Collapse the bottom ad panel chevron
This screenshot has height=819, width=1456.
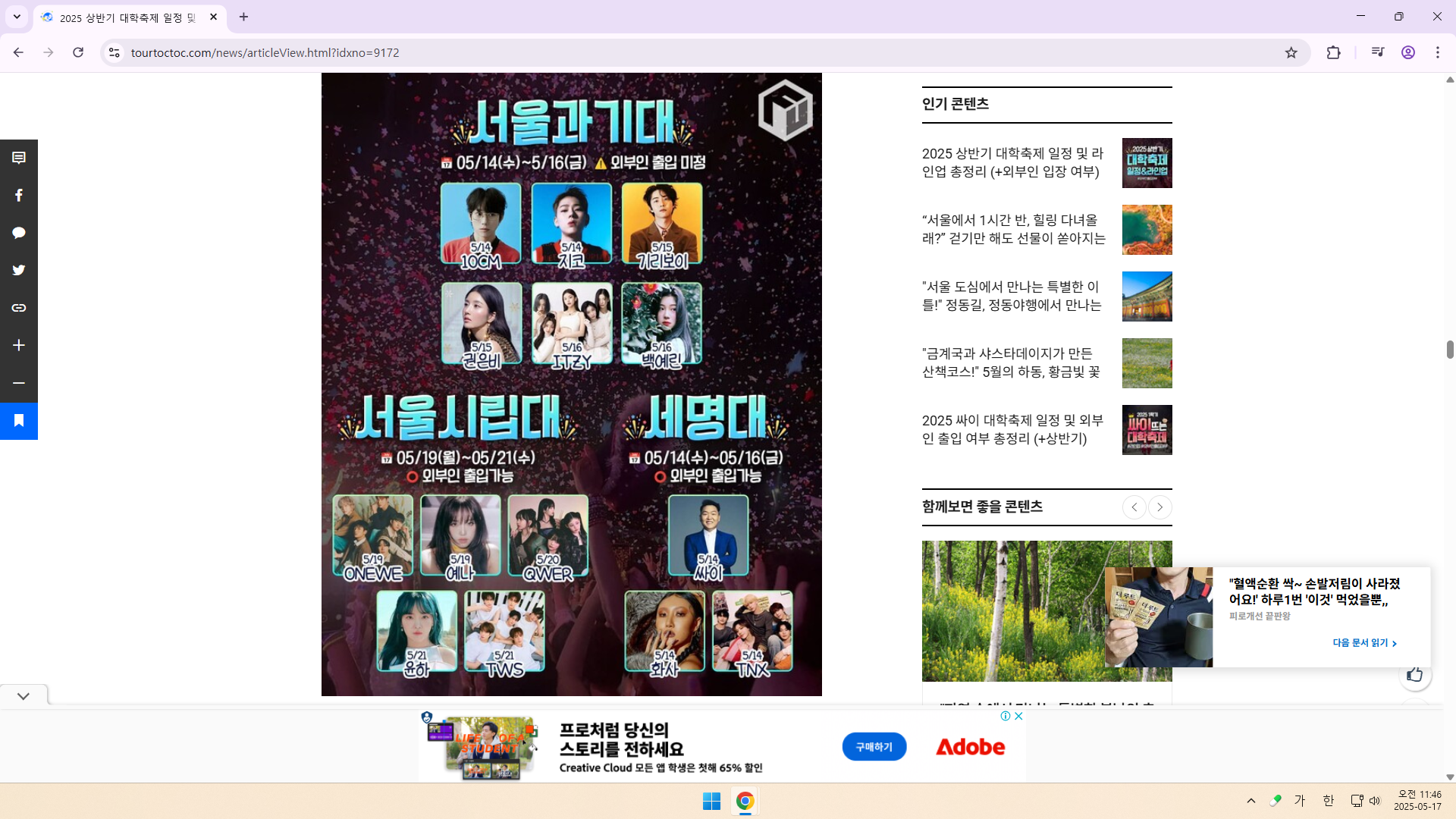point(24,695)
